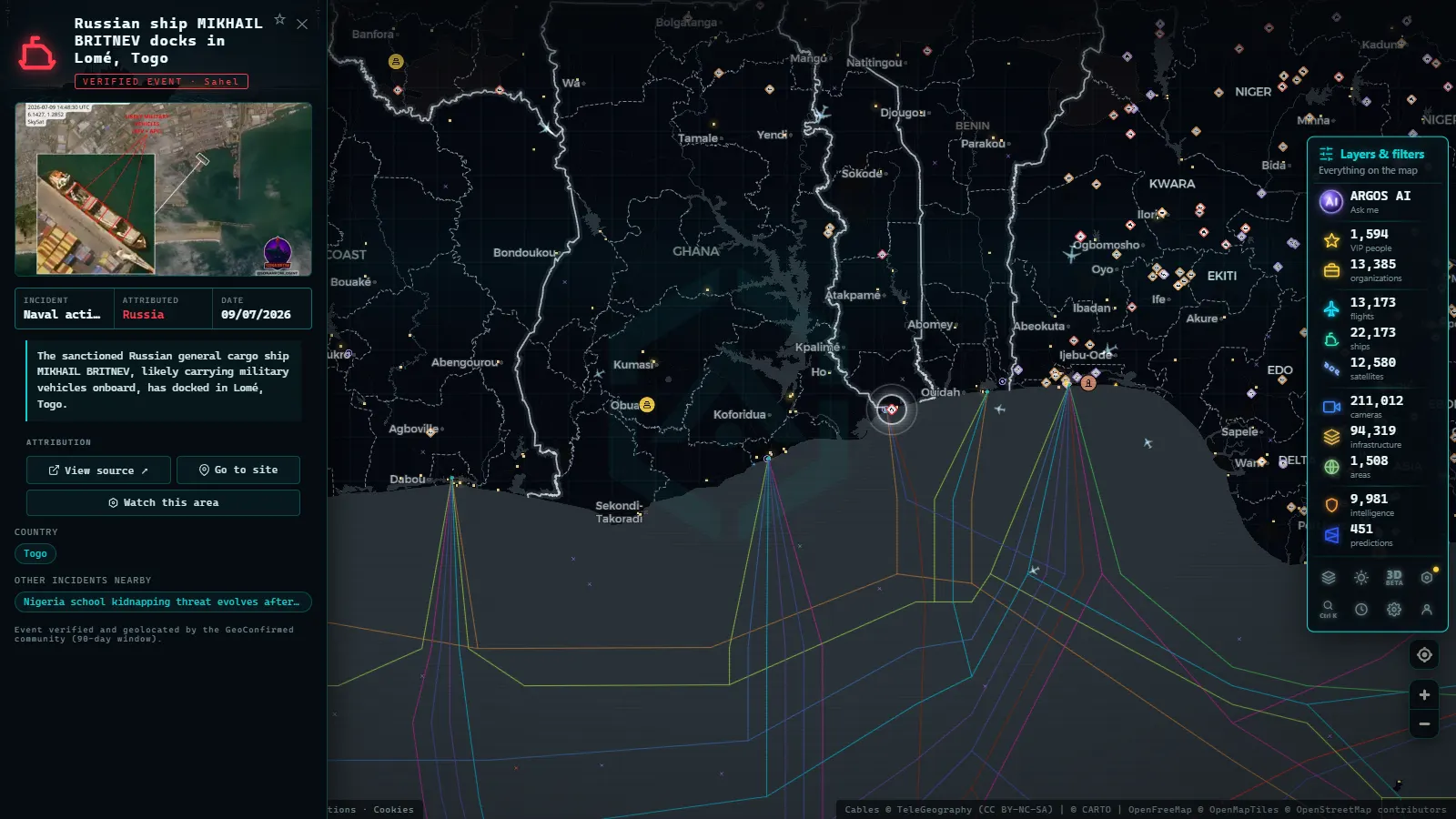Select the highlighted ship marker at Lomé
The height and width of the screenshot is (819, 1456).
click(891, 409)
